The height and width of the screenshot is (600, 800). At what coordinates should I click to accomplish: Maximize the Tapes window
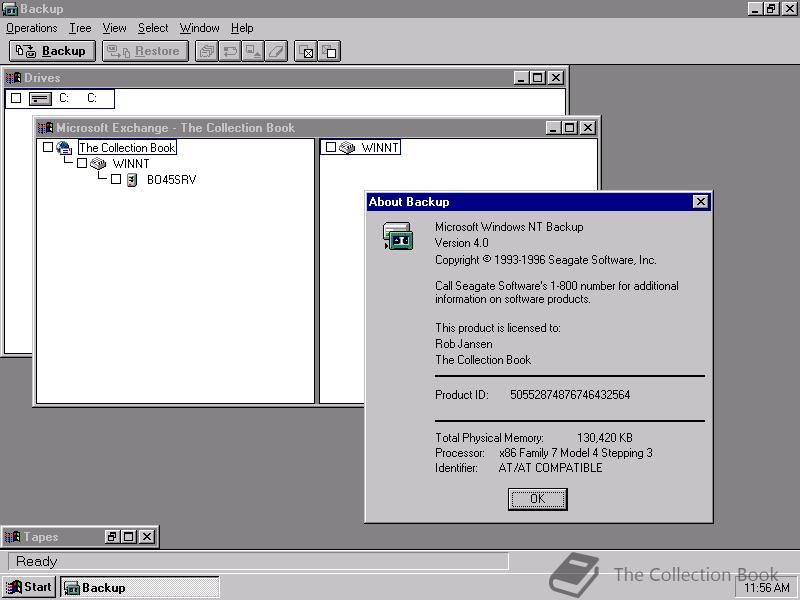point(129,537)
